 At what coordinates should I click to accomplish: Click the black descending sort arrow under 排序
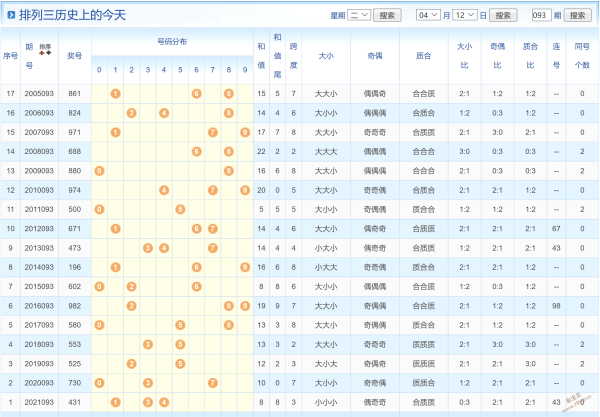[49, 53]
